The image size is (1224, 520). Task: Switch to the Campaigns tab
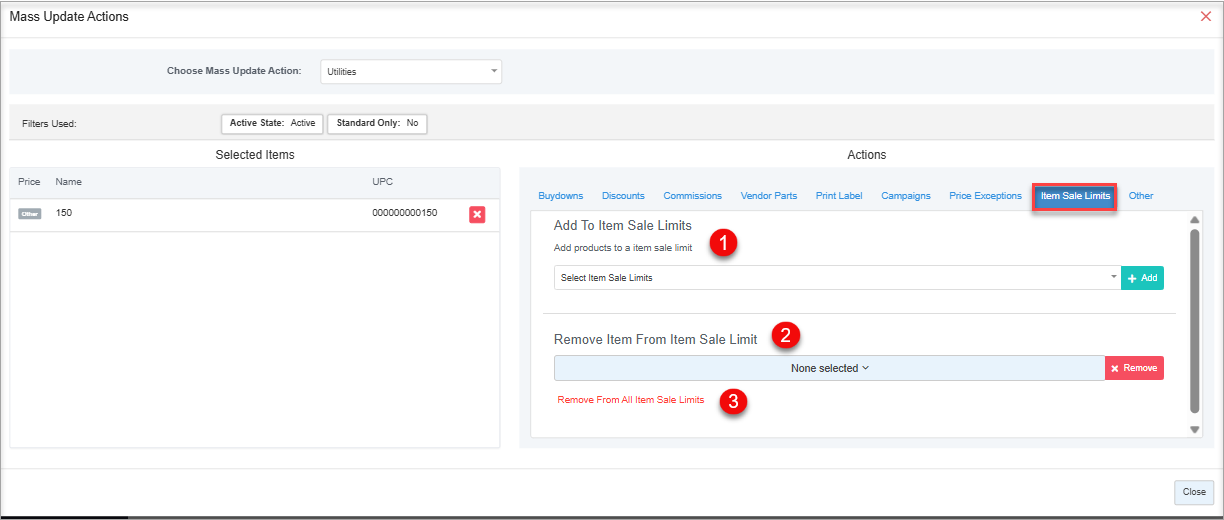coord(905,196)
